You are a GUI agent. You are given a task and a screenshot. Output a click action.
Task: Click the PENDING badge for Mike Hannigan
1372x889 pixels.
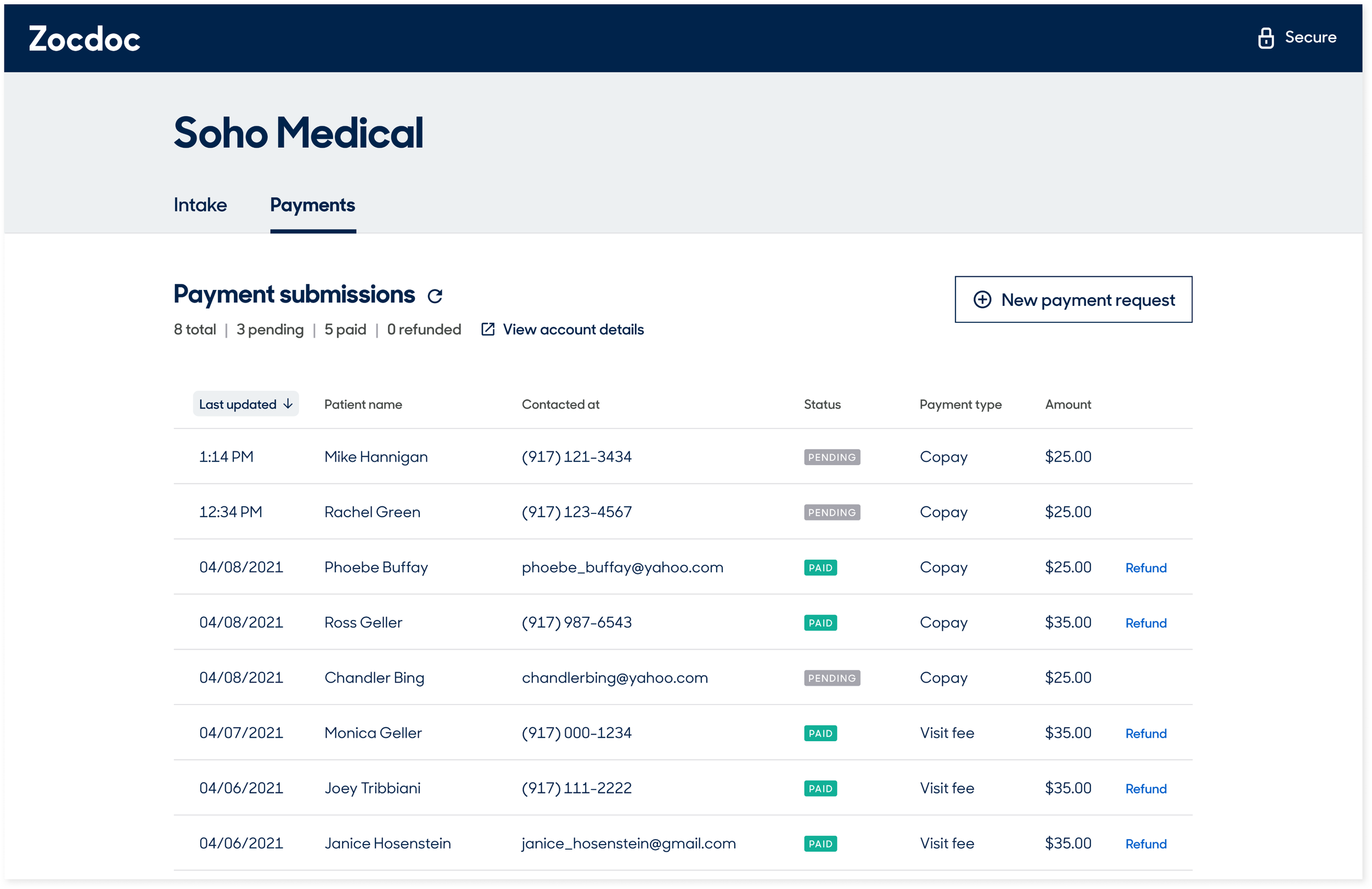click(831, 457)
